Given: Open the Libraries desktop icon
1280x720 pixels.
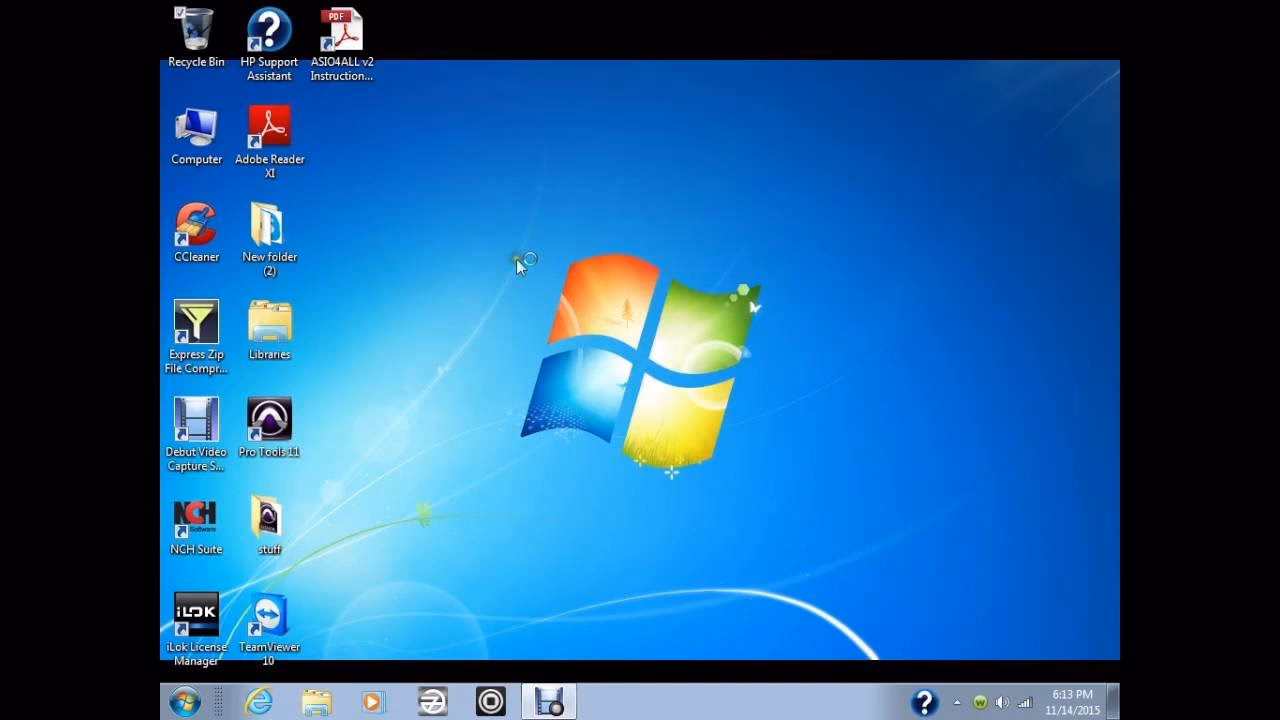Looking at the screenshot, I should (x=269, y=330).
